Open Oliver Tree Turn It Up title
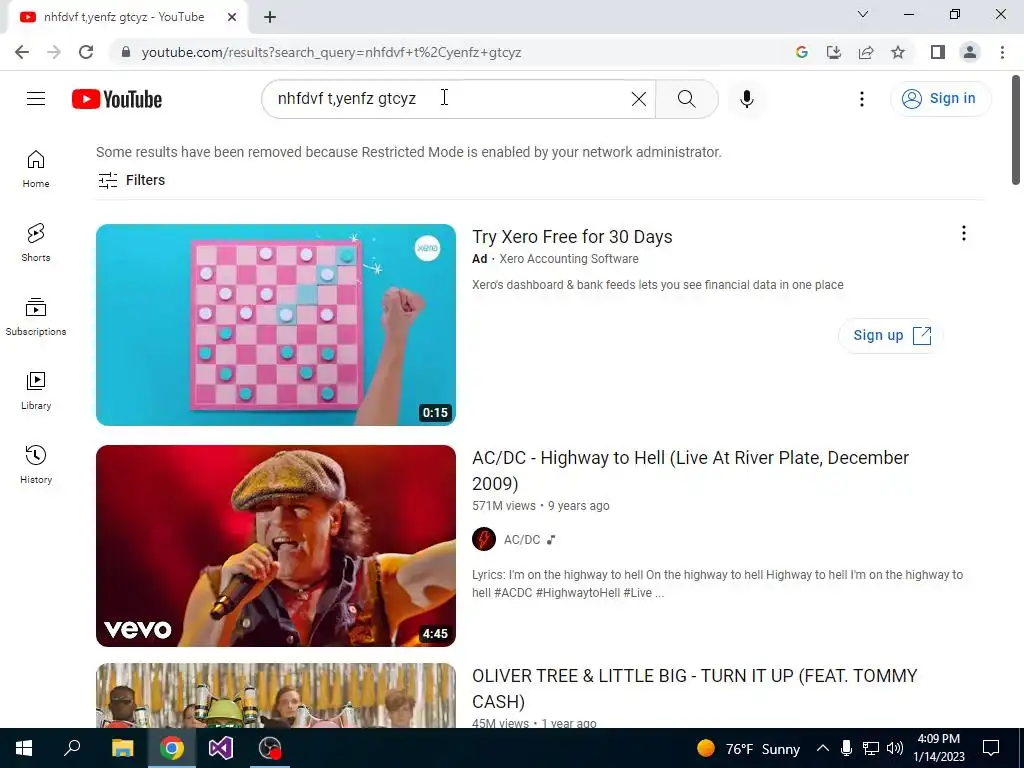The width and height of the screenshot is (1024, 768). point(694,688)
